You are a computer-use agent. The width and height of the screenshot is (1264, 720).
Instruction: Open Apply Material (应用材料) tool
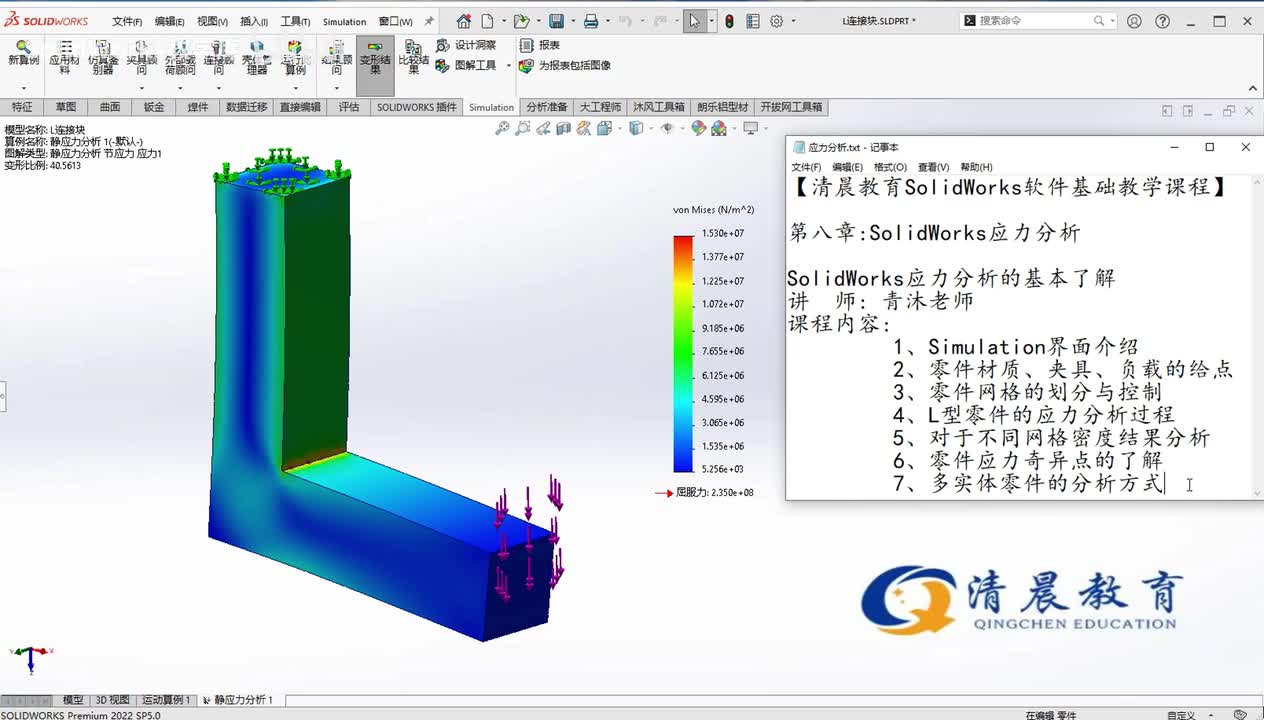click(64, 58)
